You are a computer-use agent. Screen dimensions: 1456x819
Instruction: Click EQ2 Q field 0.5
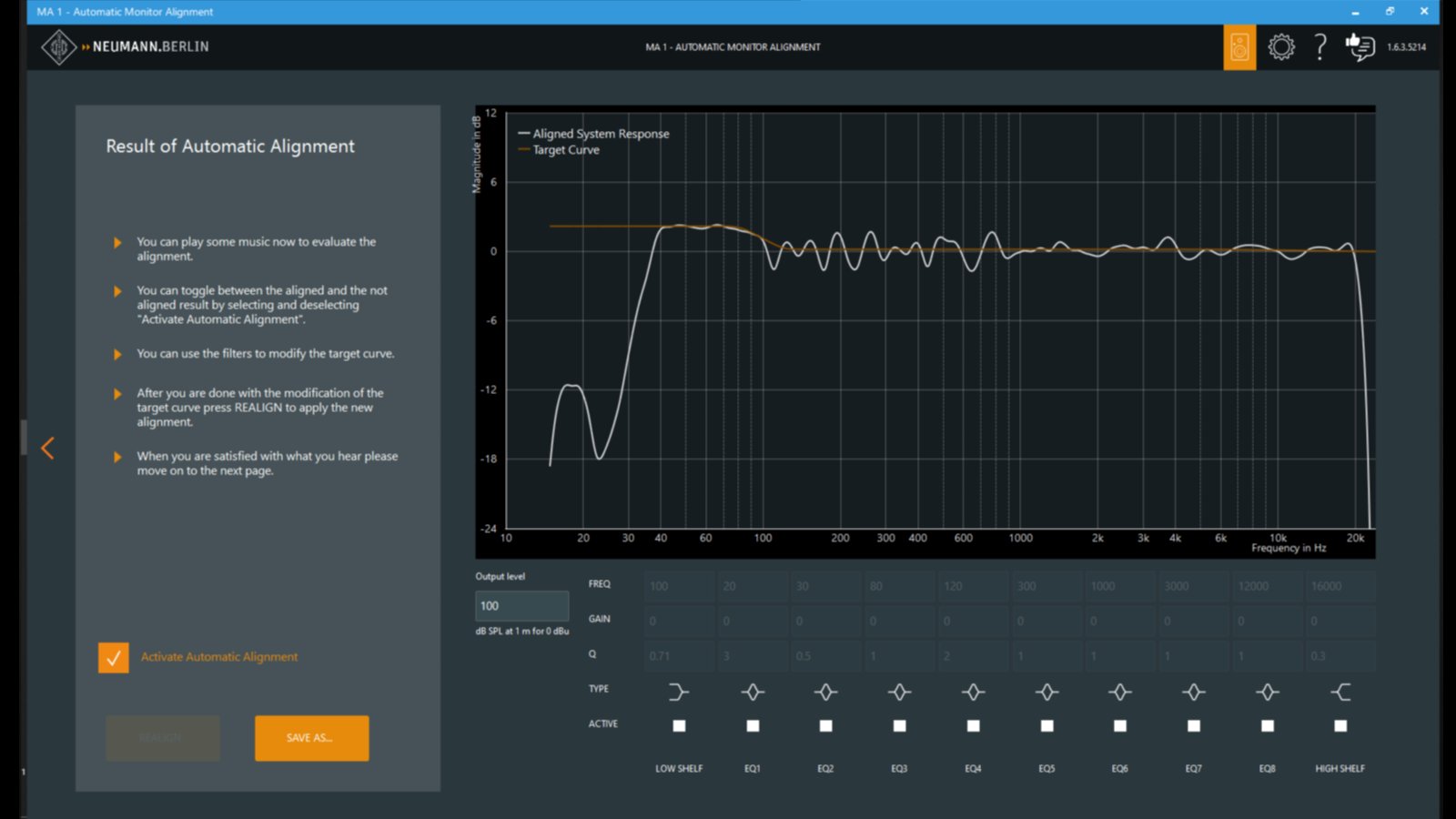826,655
